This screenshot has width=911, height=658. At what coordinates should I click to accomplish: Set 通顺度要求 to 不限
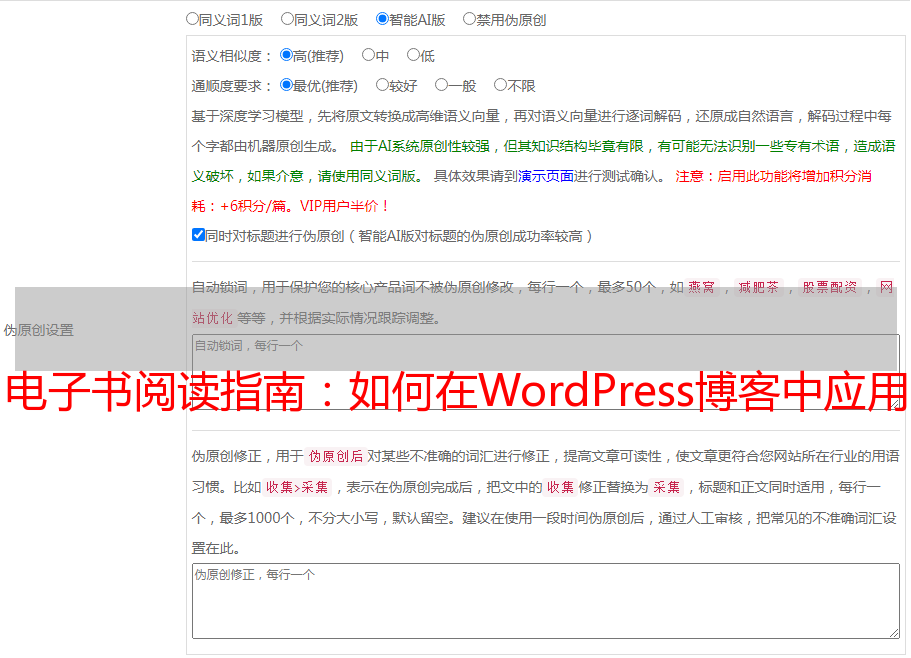pos(500,85)
